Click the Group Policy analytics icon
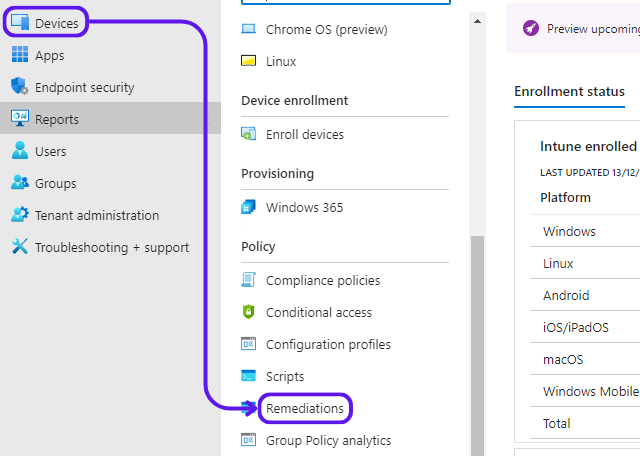Image resolution: width=640 pixels, height=456 pixels. (249, 440)
